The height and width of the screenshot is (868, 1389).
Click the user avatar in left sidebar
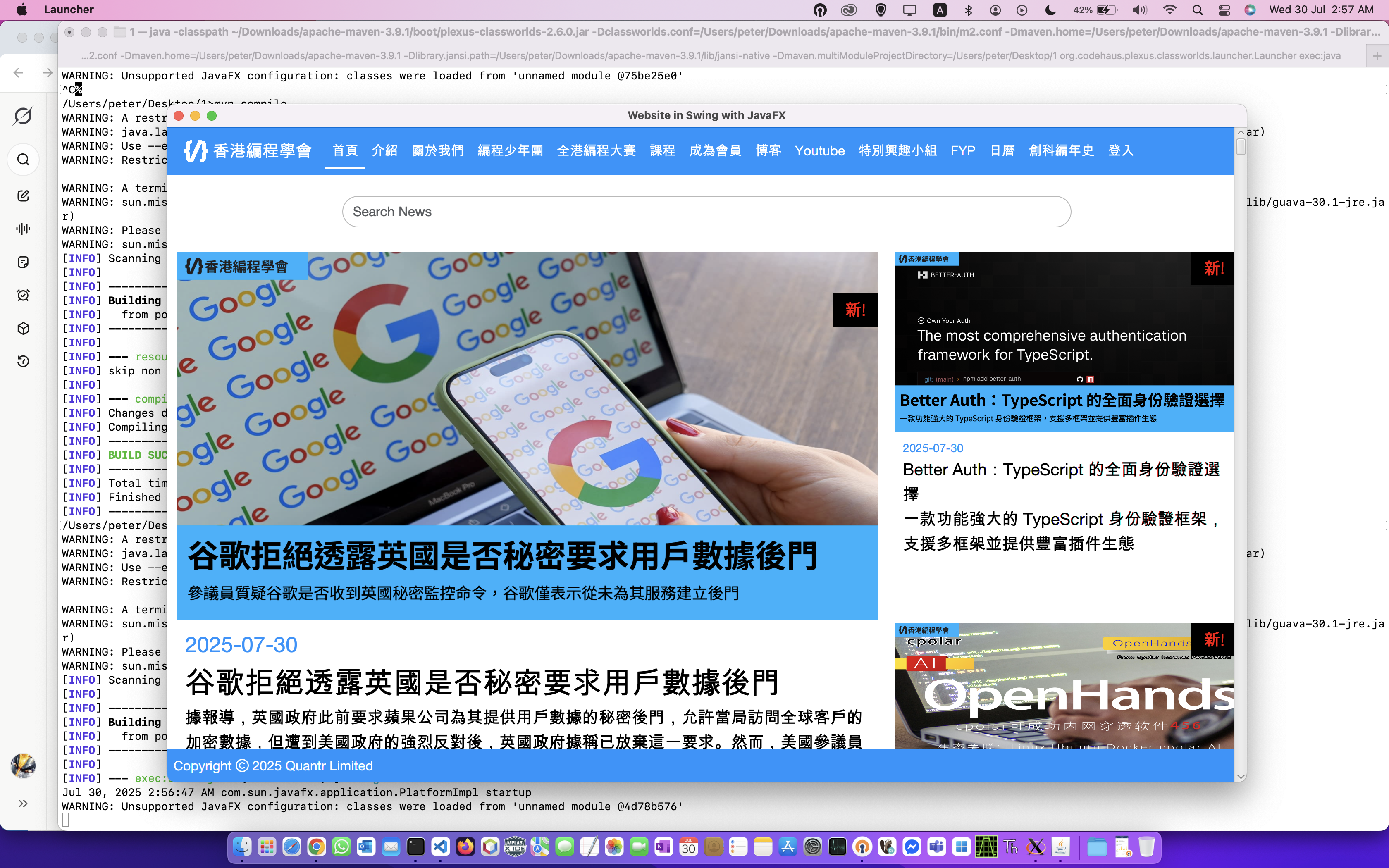[23, 766]
